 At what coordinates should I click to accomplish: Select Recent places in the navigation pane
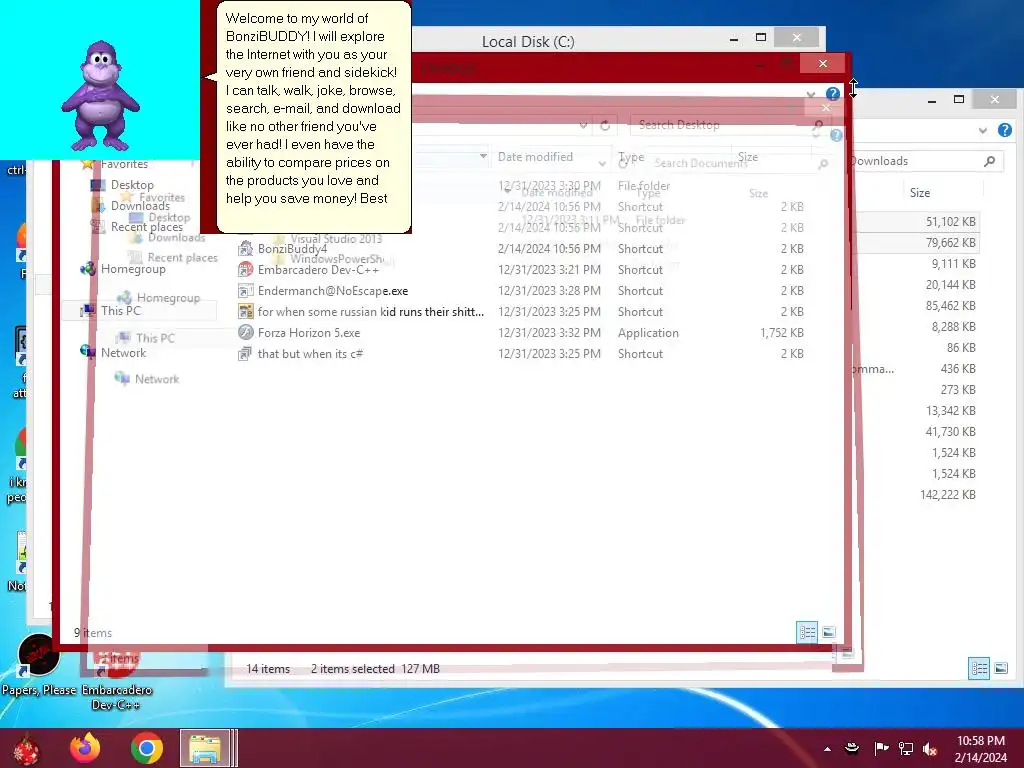click(146, 227)
